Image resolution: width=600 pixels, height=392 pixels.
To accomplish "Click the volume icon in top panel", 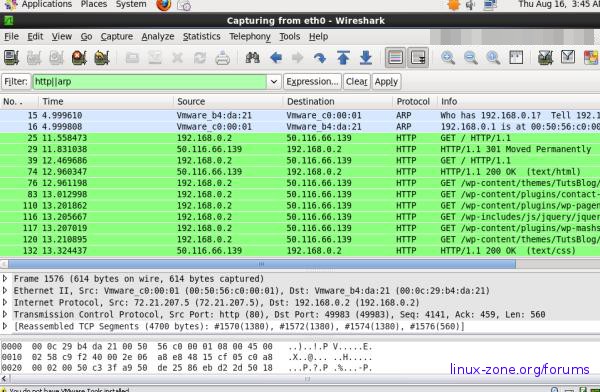I will point(471,5).
